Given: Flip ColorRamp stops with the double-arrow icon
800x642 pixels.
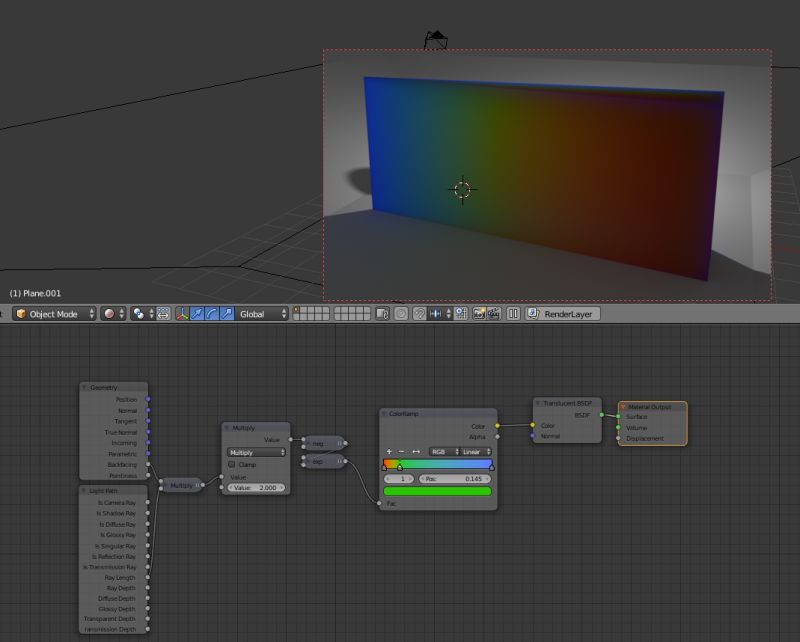Looking at the screenshot, I should (x=416, y=452).
